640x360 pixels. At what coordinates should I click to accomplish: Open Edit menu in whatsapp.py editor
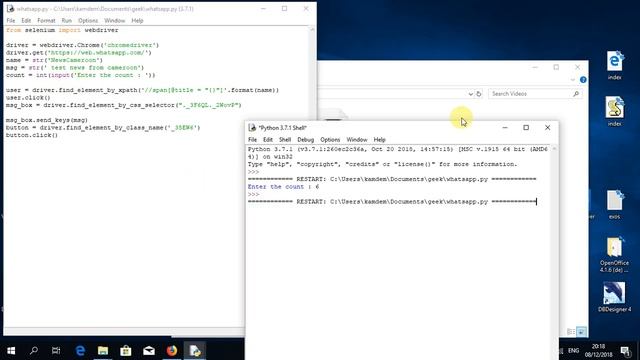pos(26,20)
